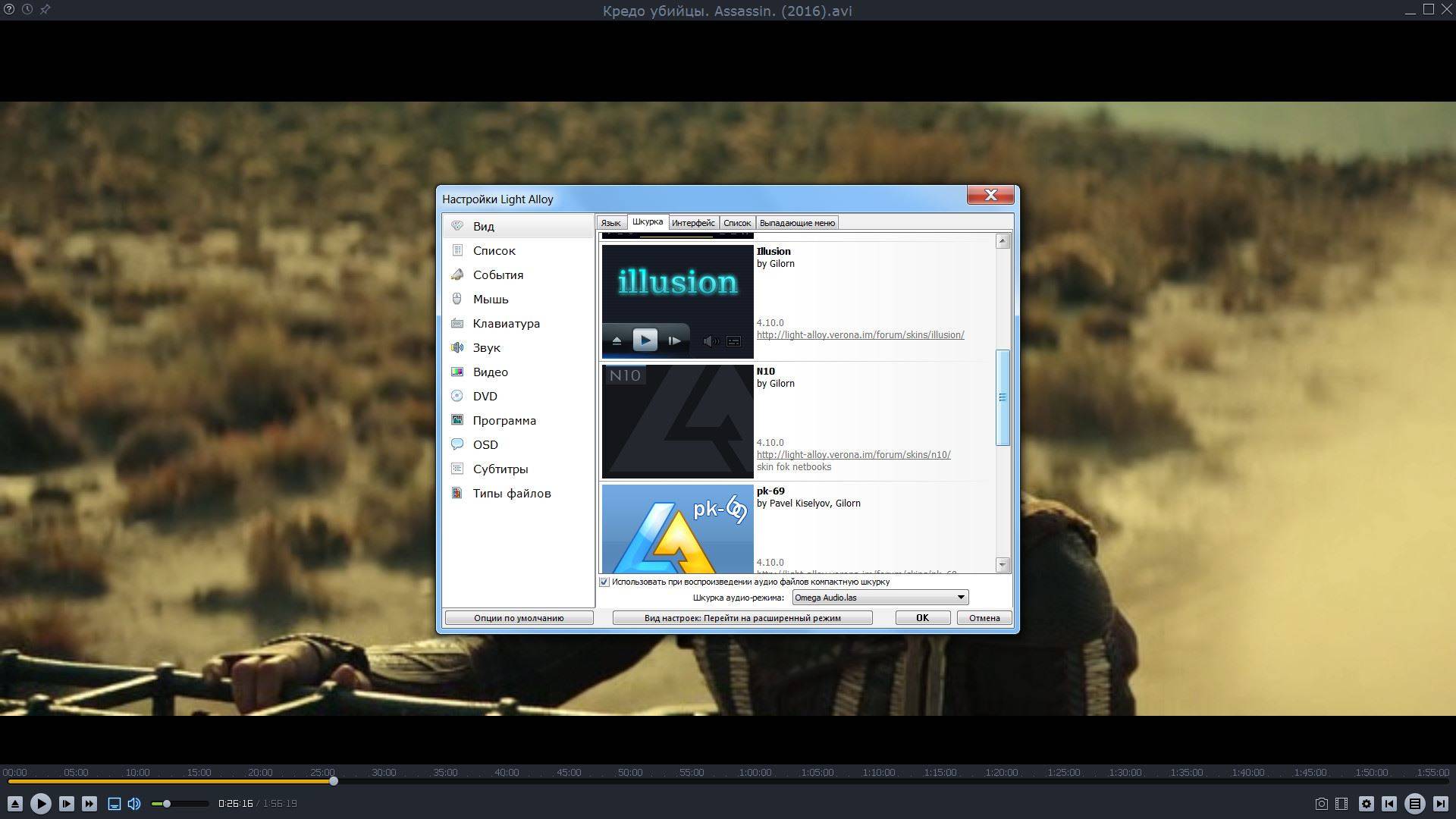Click the Отмена button
This screenshot has width=1456, height=819.
click(x=984, y=618)
